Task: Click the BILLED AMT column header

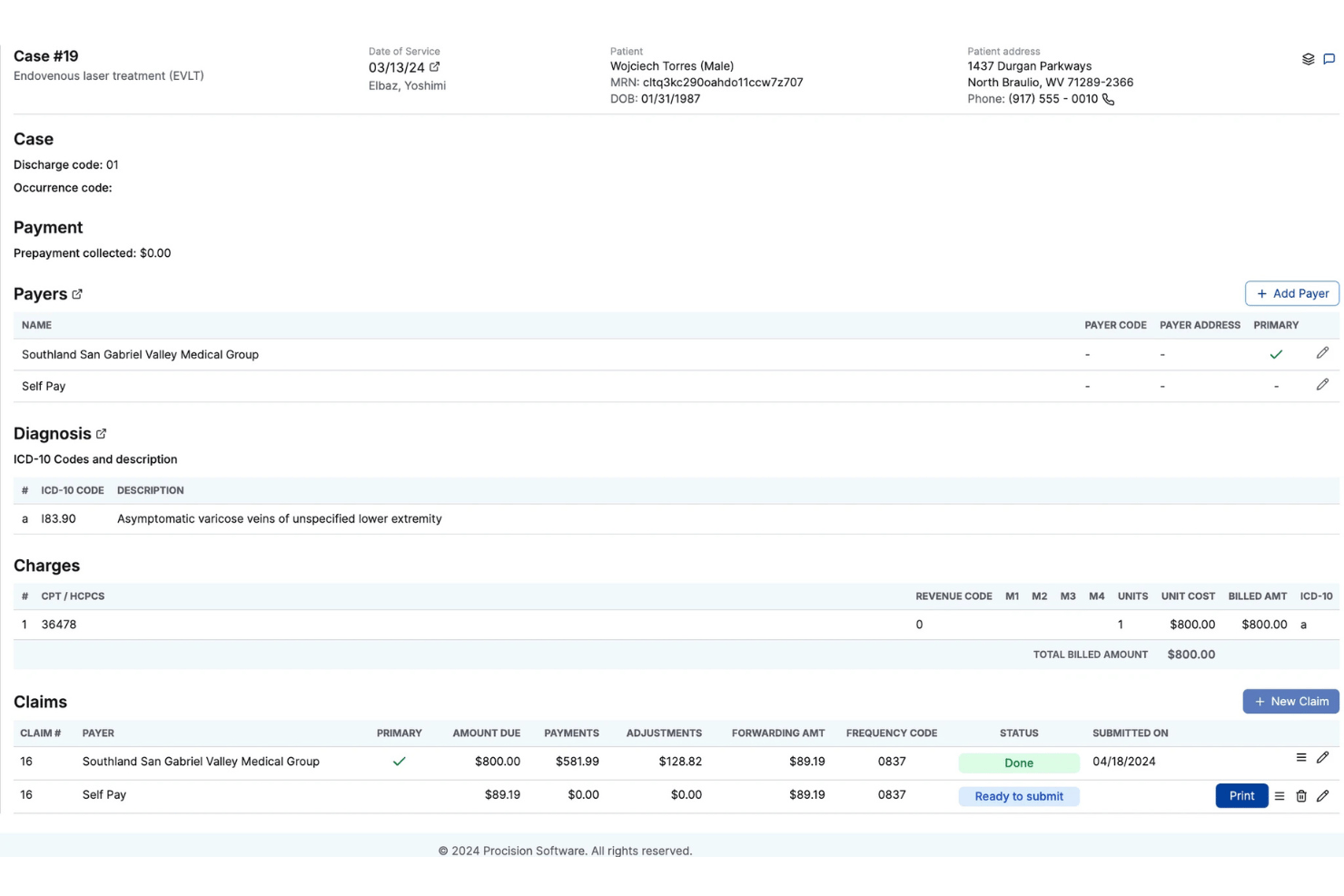Action: 1258,596
